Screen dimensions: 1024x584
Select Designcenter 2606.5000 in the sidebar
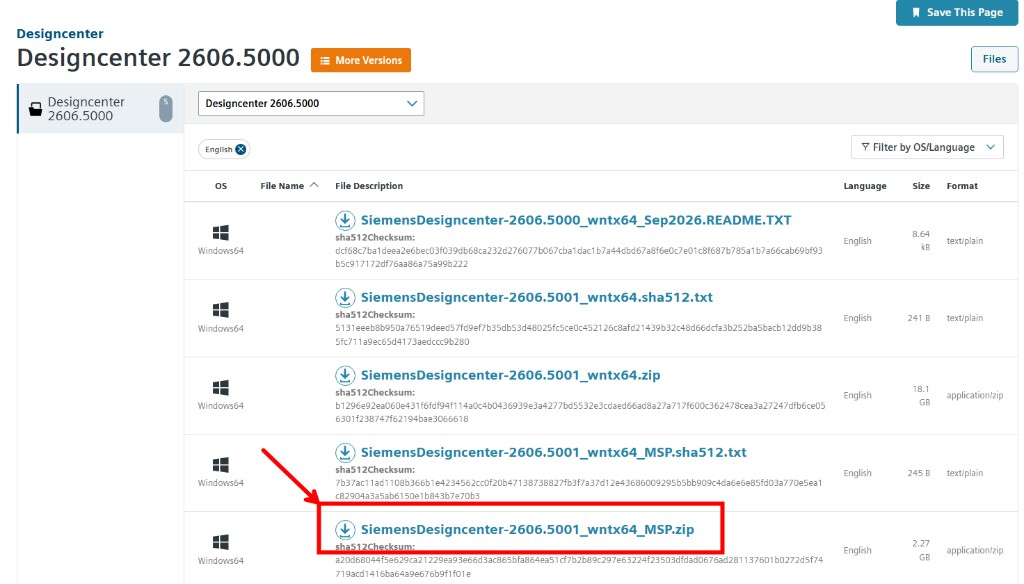tap(101, 108)
